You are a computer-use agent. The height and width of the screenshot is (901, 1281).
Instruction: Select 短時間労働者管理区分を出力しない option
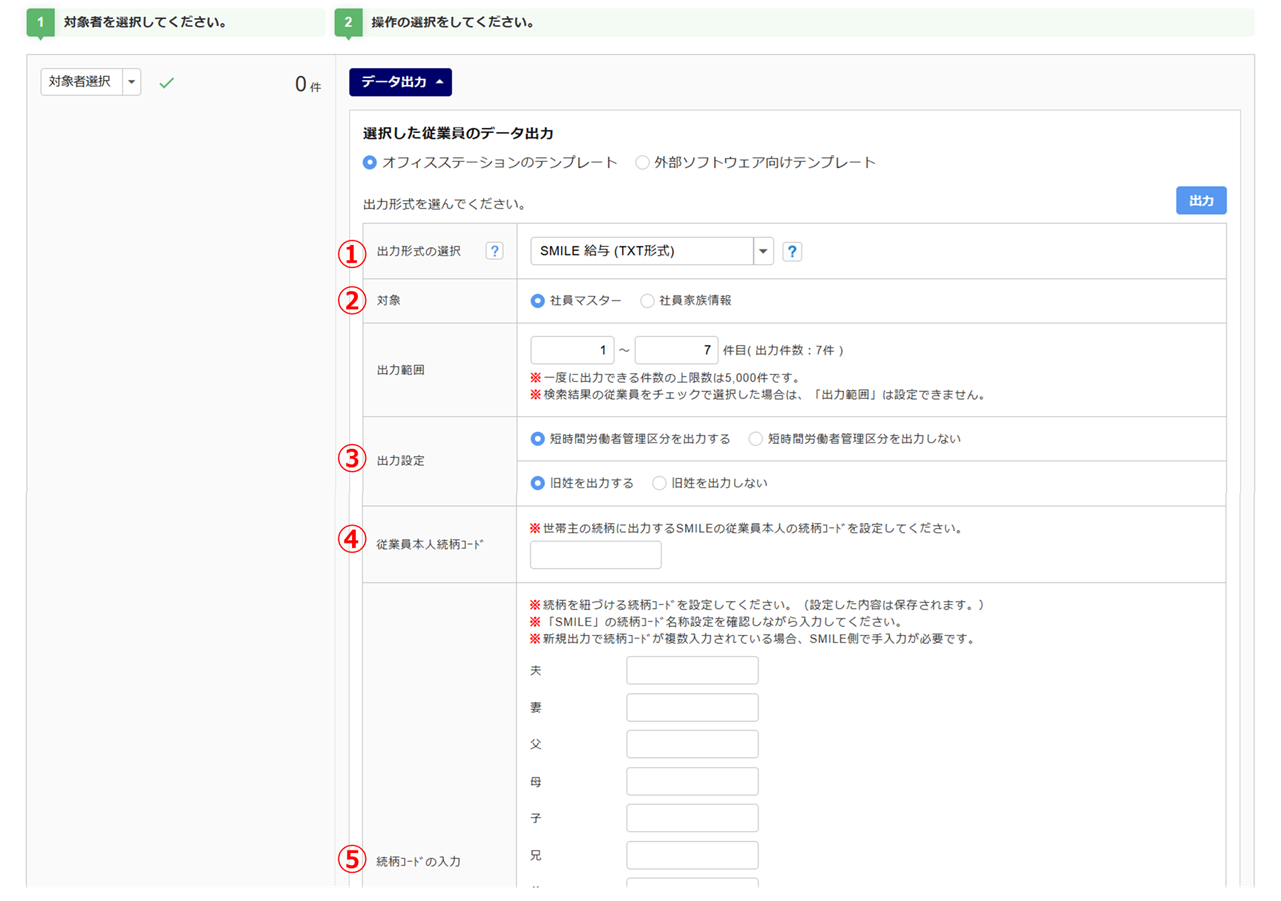[x=756, y=438]
